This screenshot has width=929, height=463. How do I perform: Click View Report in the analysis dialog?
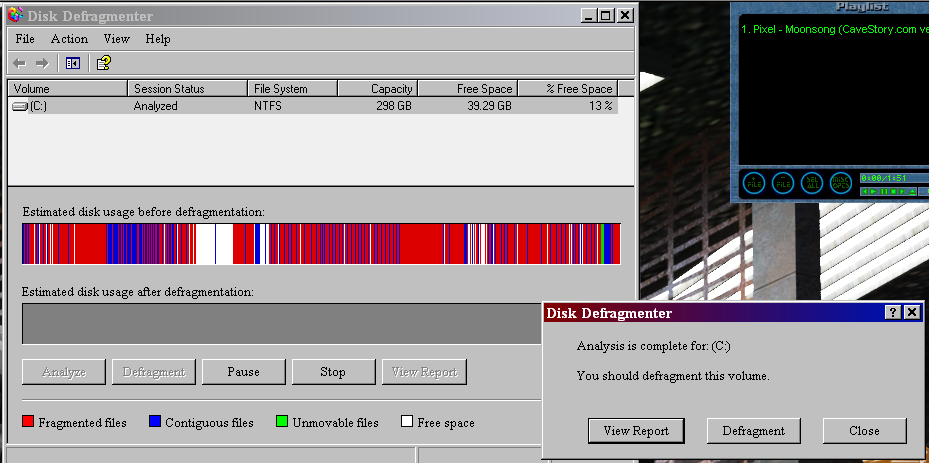point(636,431)
